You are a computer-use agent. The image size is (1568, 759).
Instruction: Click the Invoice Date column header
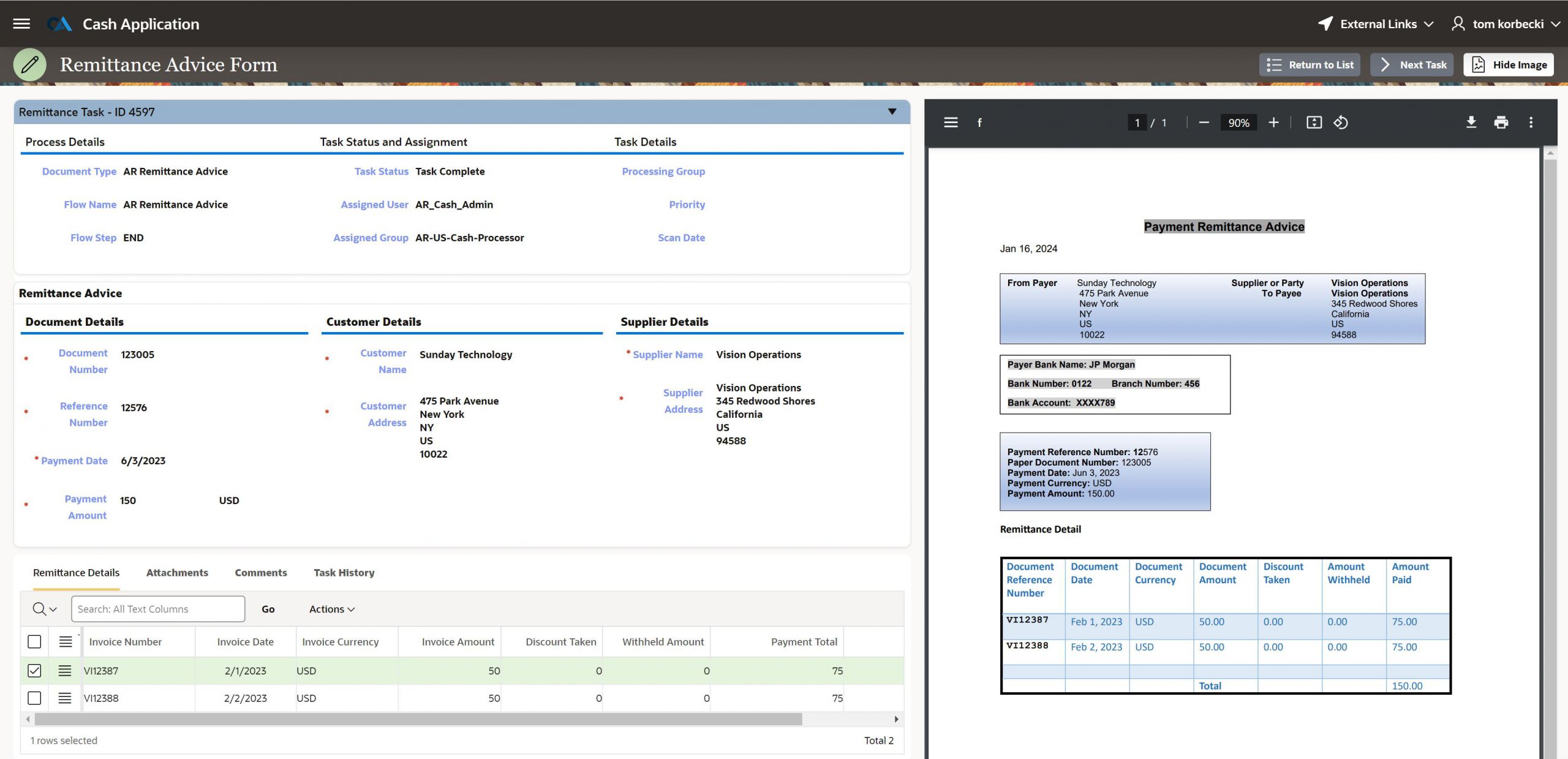point(245,642)
